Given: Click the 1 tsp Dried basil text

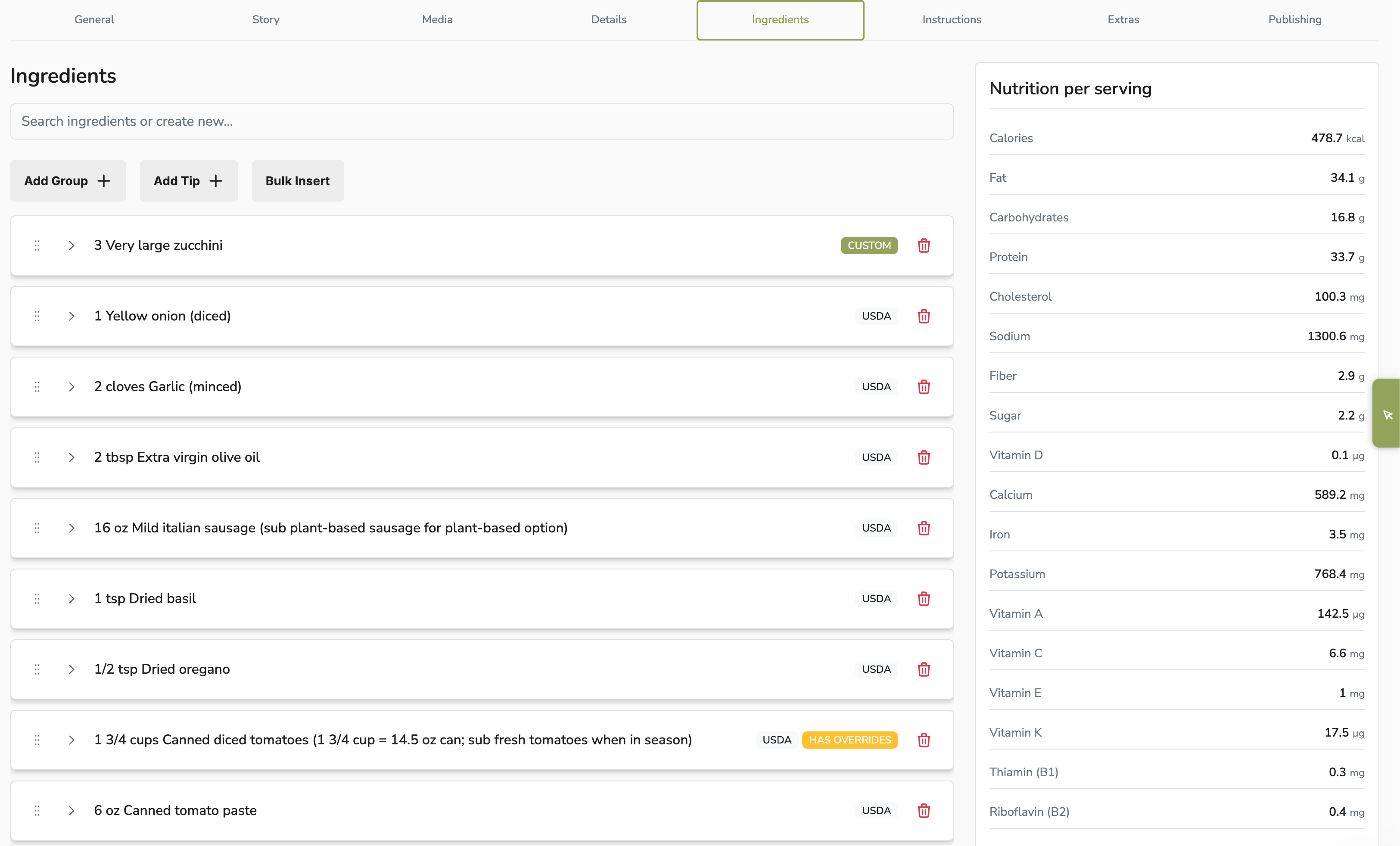Looking at the screenshot, I should (145, 599).
